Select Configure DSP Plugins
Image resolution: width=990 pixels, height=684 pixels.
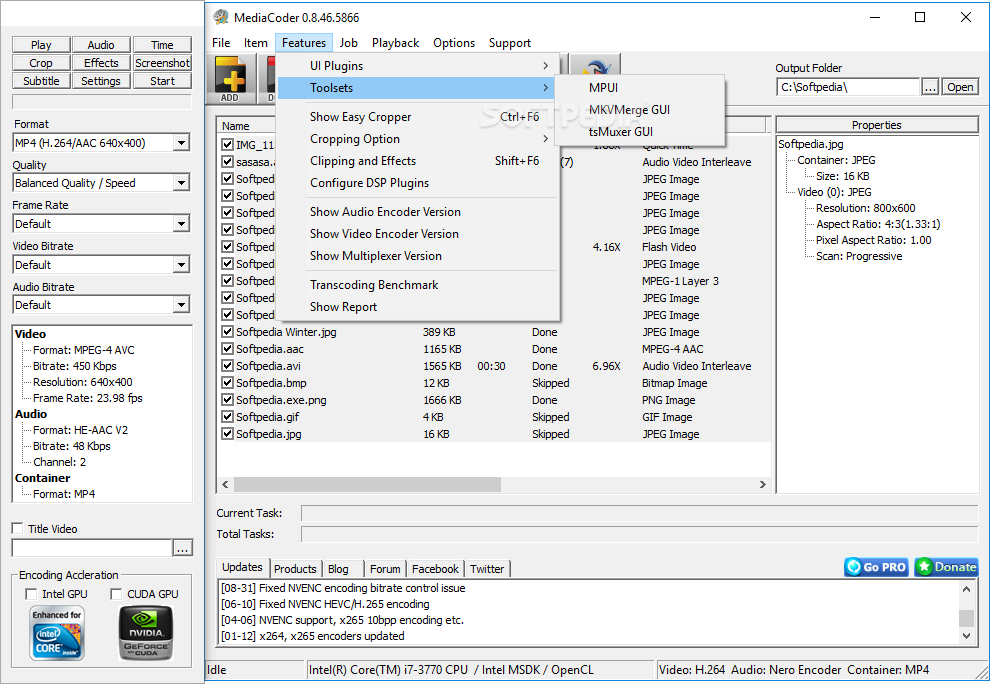tap(418, 183)
